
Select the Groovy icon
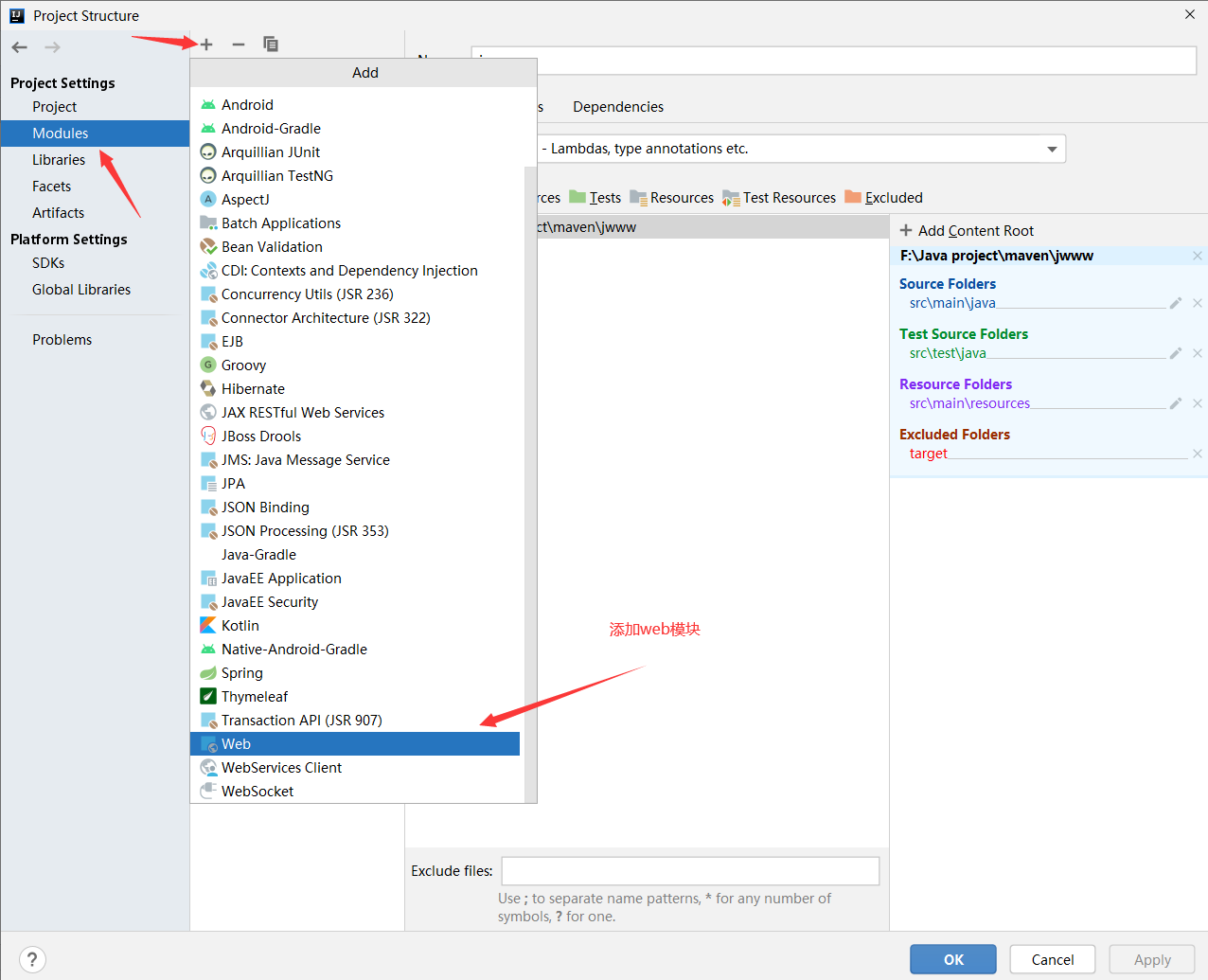tap(208, 365)
